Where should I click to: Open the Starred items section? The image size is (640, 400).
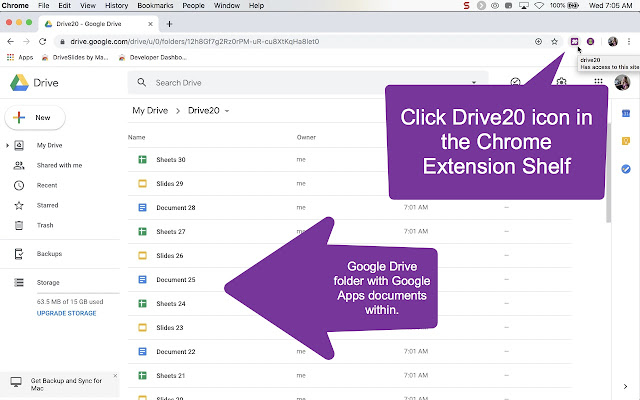tap(47, 205)
